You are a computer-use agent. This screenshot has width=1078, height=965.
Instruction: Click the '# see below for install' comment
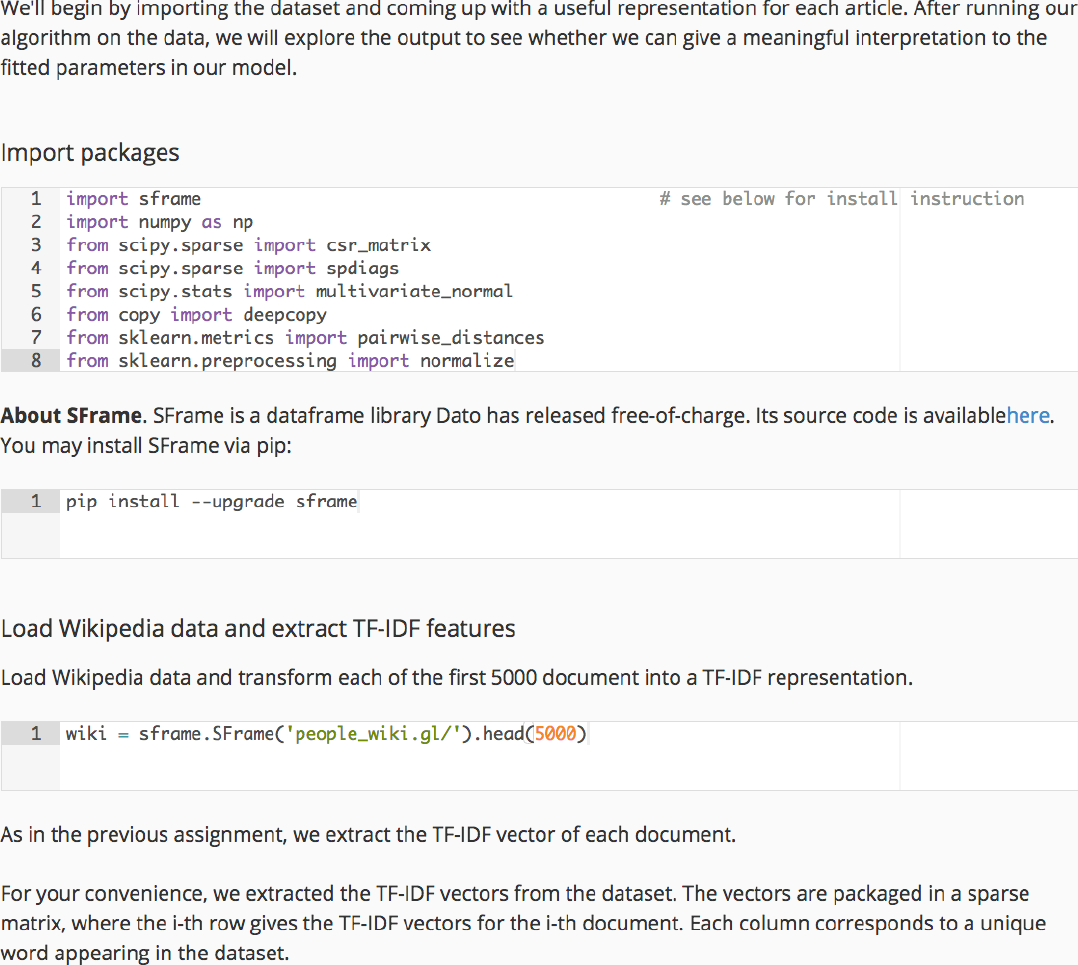coord(778,199)
